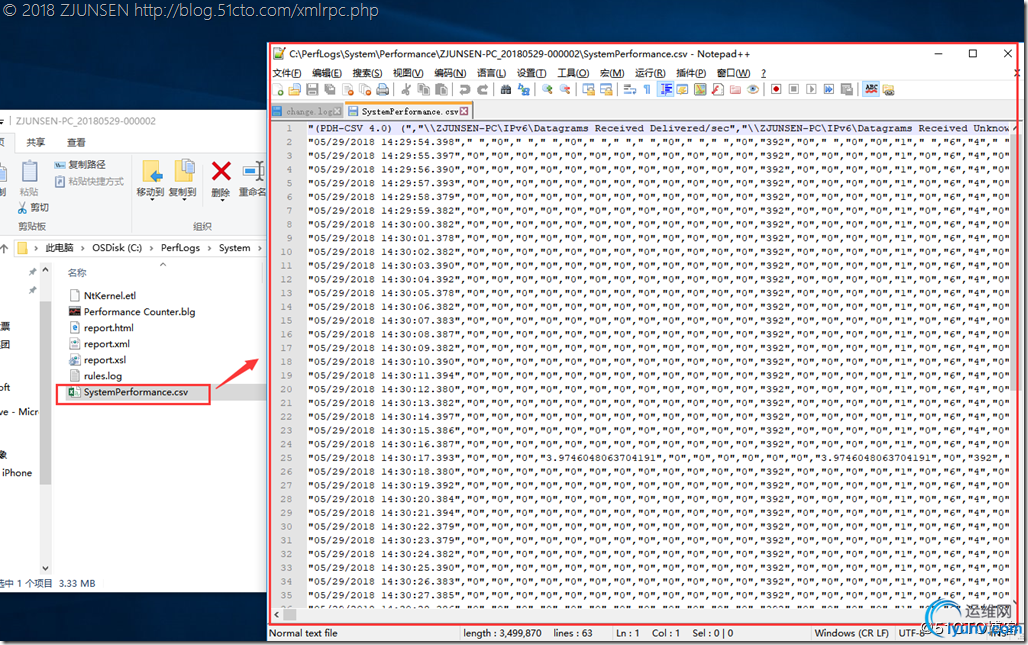The height and width of the screenshot is (645, 1028).
Task: Click the Save icon in Notepad++ toolbar
Action: coord(312,90)
